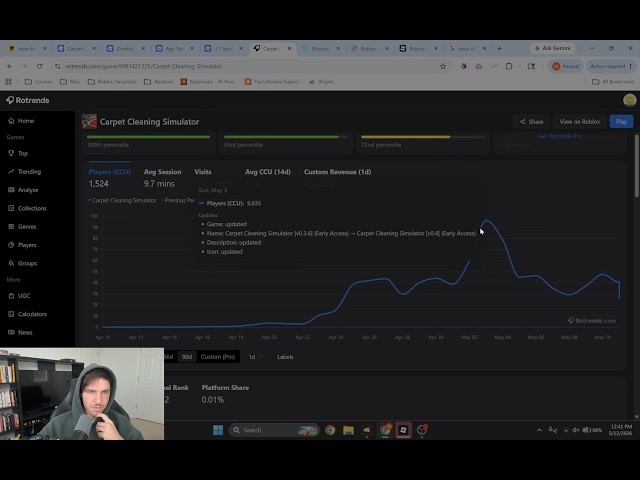
Task: Close the active Carpet tab
Action: point(289,48)
